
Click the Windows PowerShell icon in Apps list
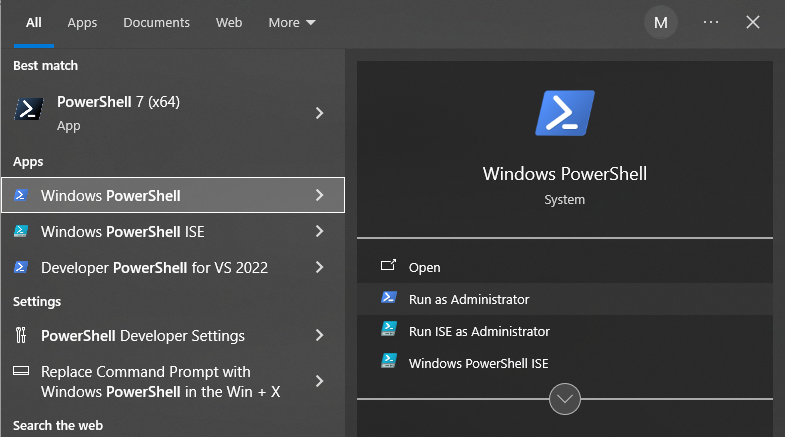click(x=21, y=195)
